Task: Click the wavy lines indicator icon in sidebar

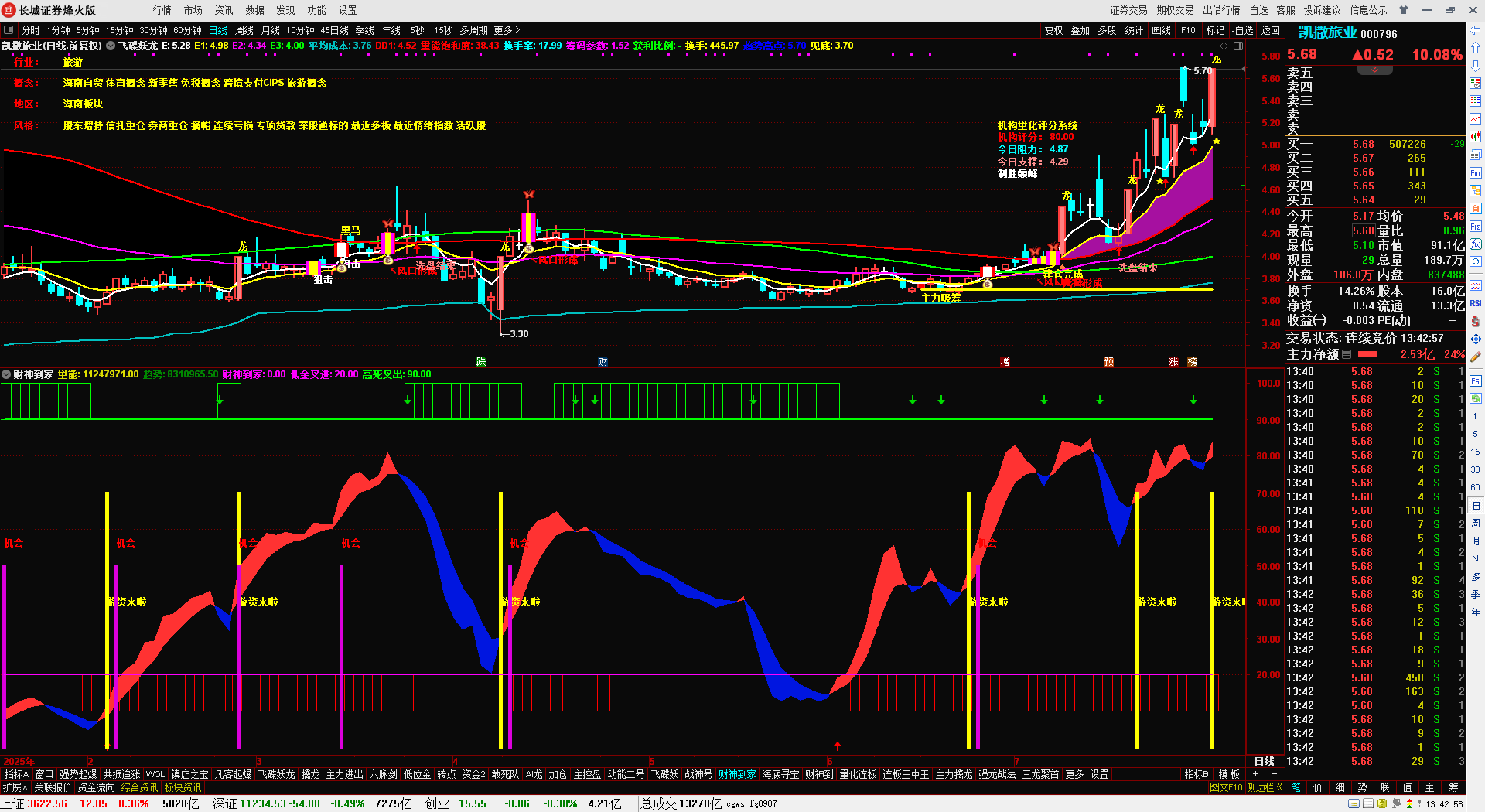Action: [x=1476, y=285]
